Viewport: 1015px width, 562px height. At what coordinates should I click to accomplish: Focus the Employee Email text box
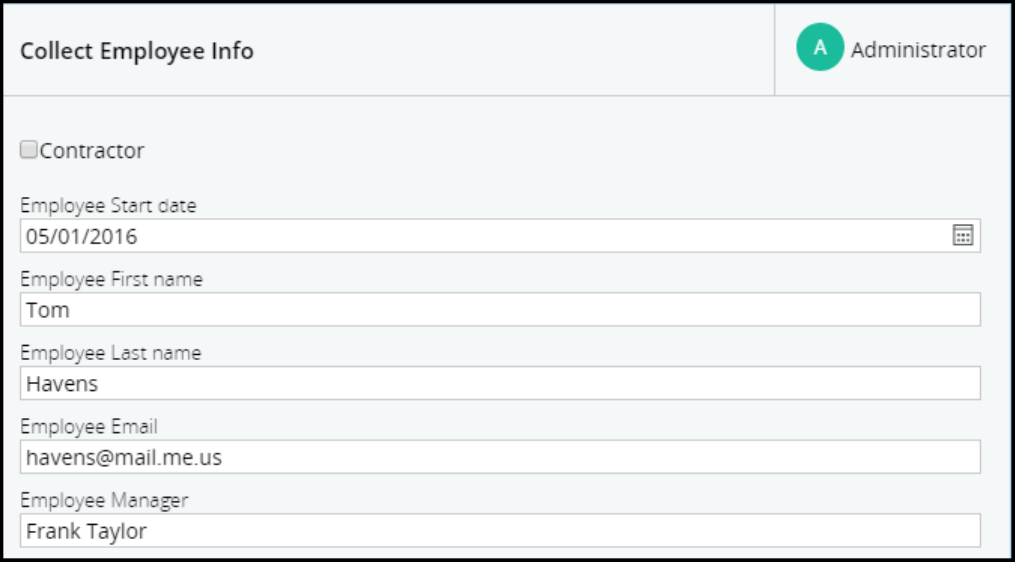tap(500, 457)
